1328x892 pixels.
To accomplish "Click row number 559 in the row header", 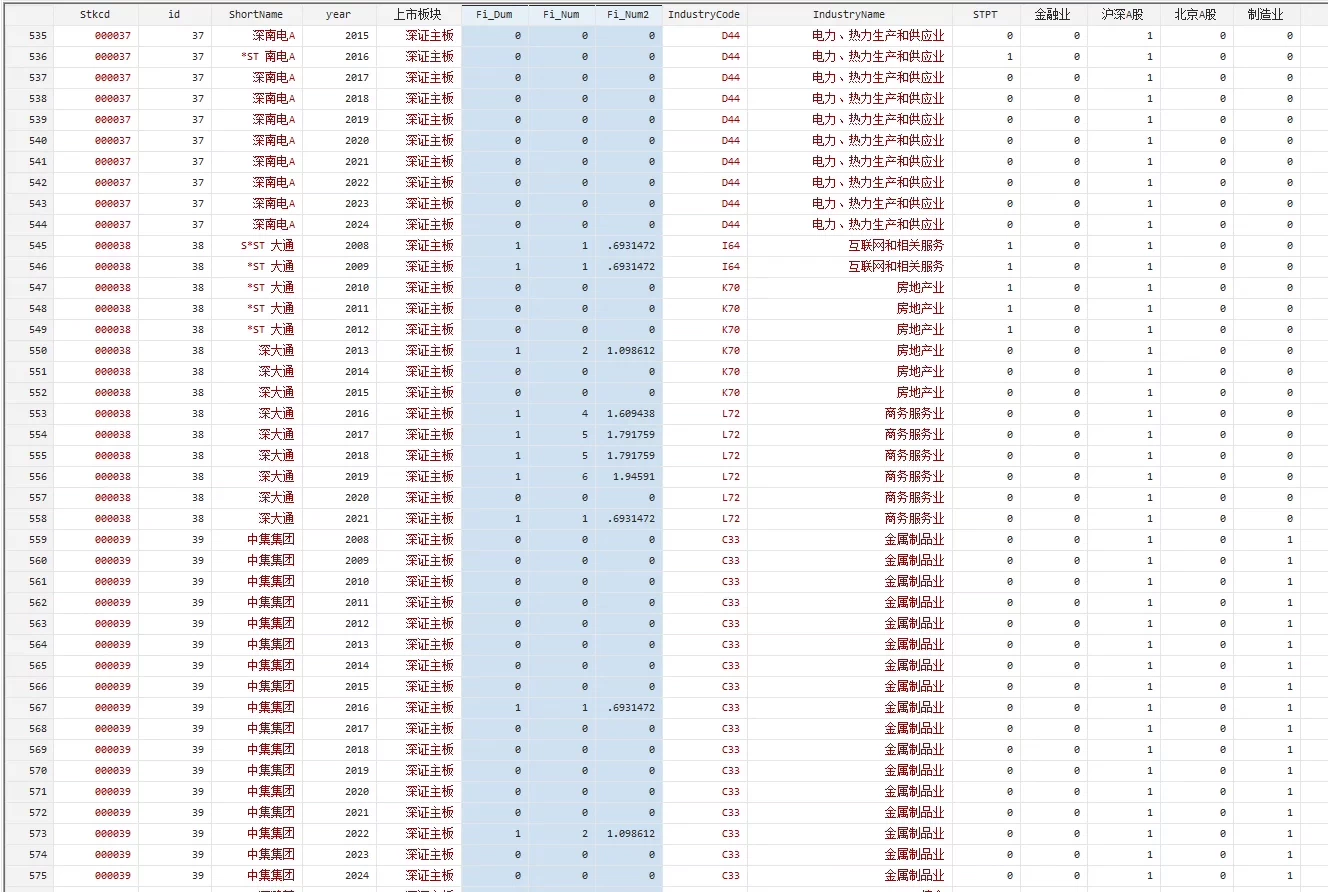I will (x=25, y=540).
